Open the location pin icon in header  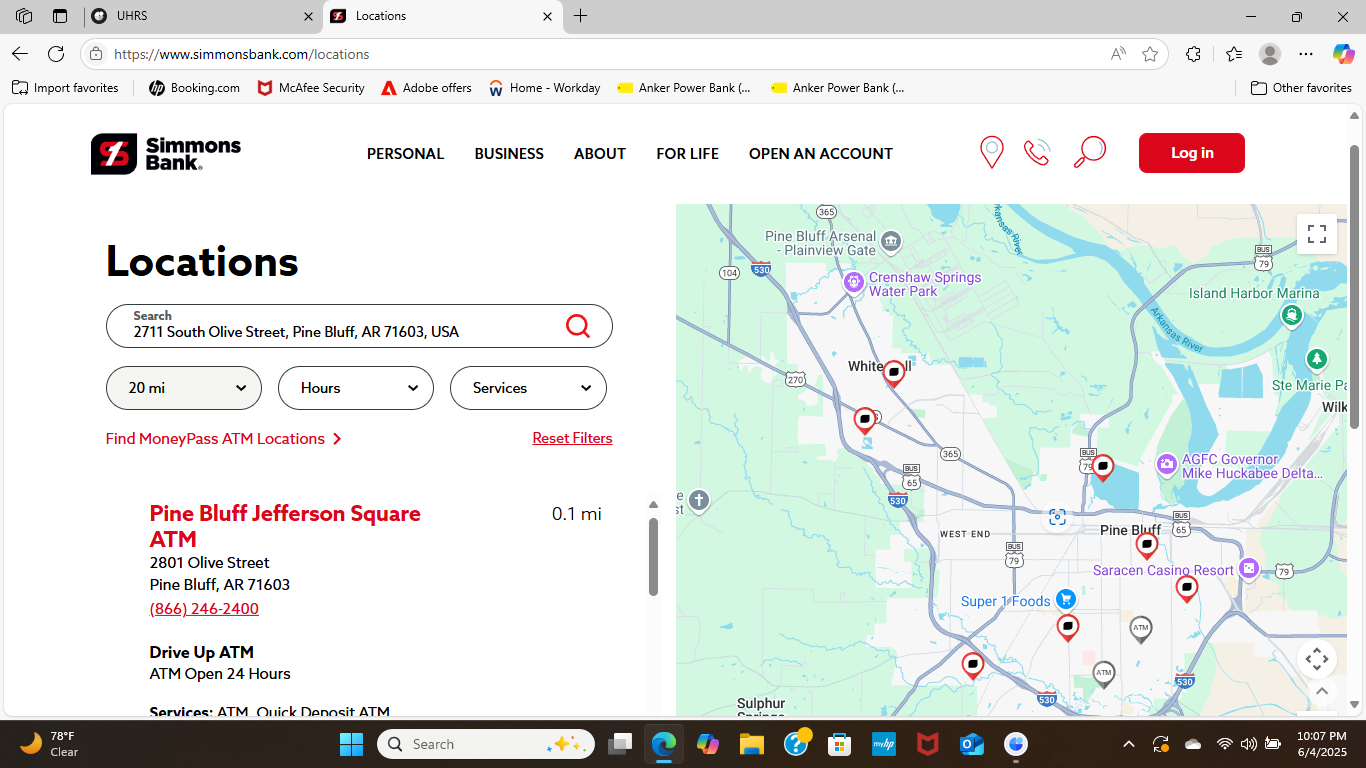[991, 153]
